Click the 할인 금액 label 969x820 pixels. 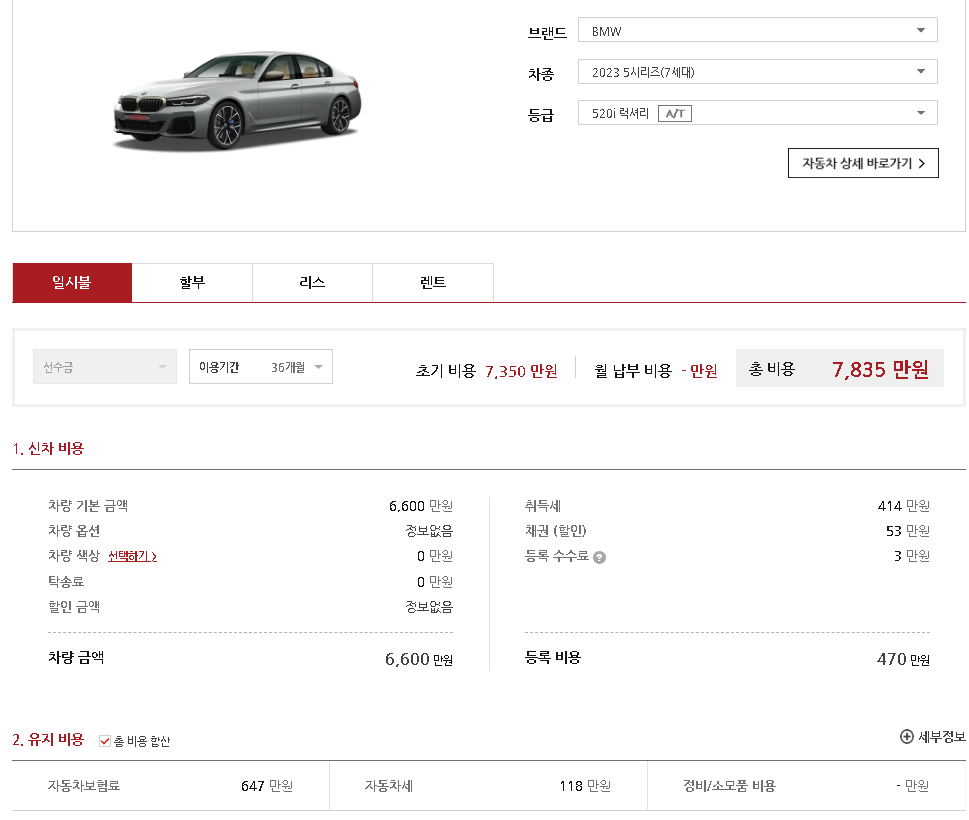click(74, 607)
